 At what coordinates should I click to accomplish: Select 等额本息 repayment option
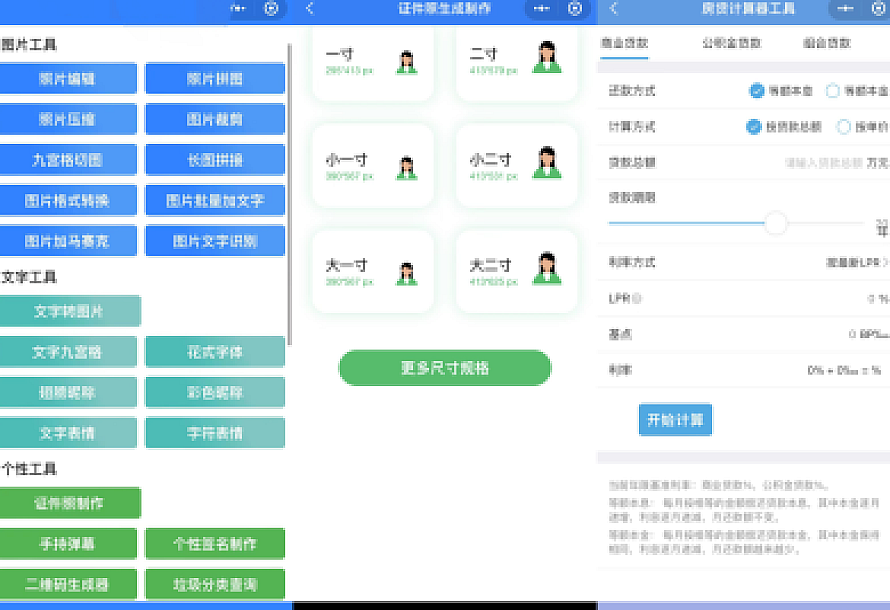tap(757, 91)
